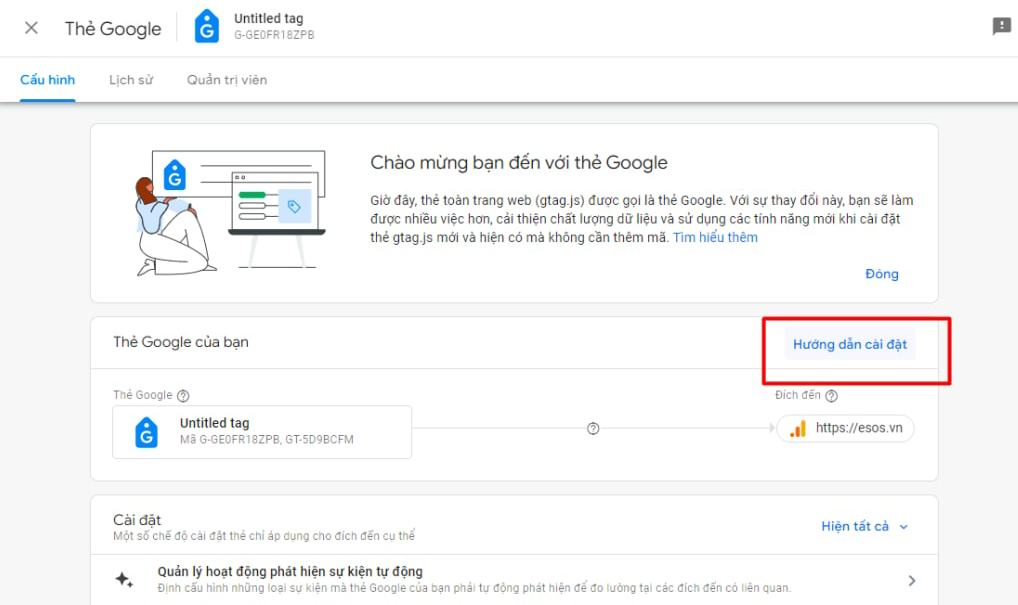Click the Chào mừng bạn đến với thẻ Google heading
The height and width of the screenshot is (605, 1018).
click(x=519, y=162)
